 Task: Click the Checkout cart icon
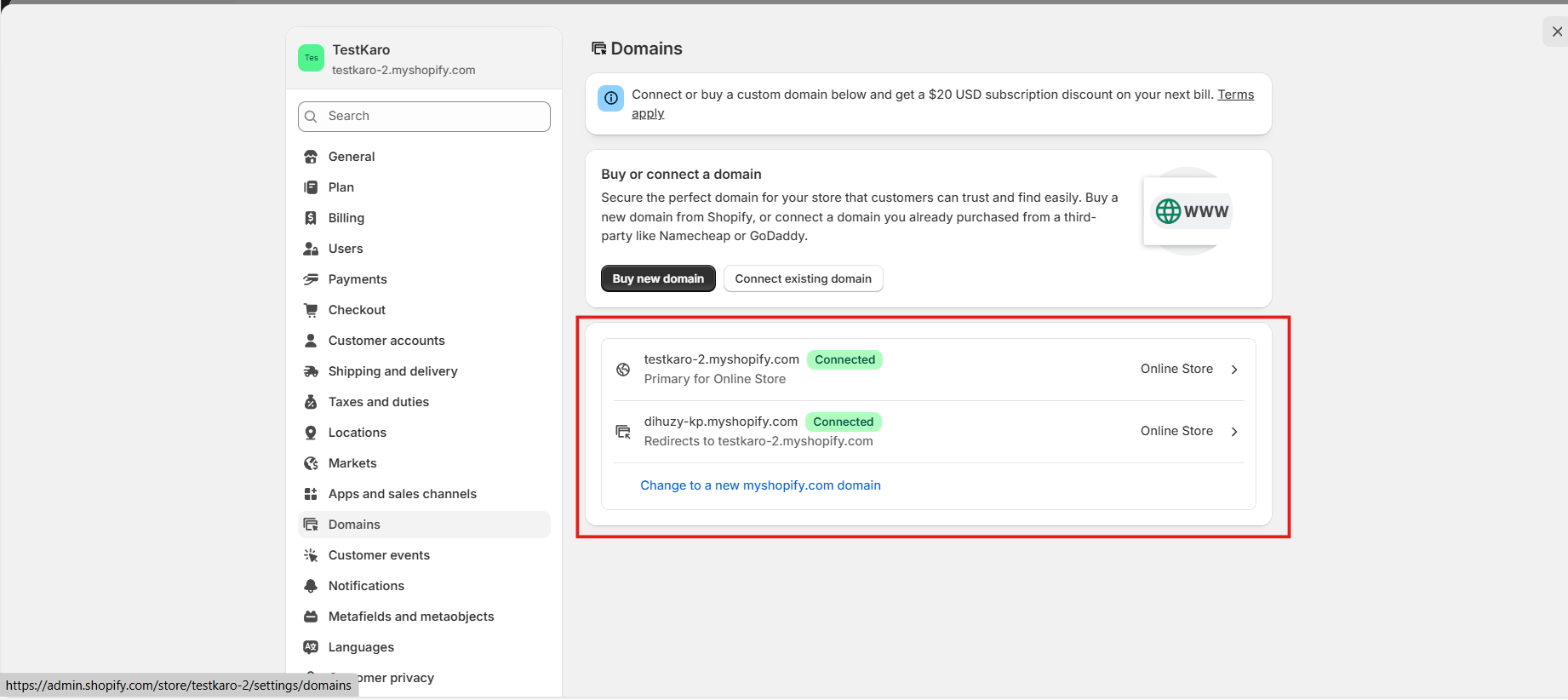[x=311, y=310]
